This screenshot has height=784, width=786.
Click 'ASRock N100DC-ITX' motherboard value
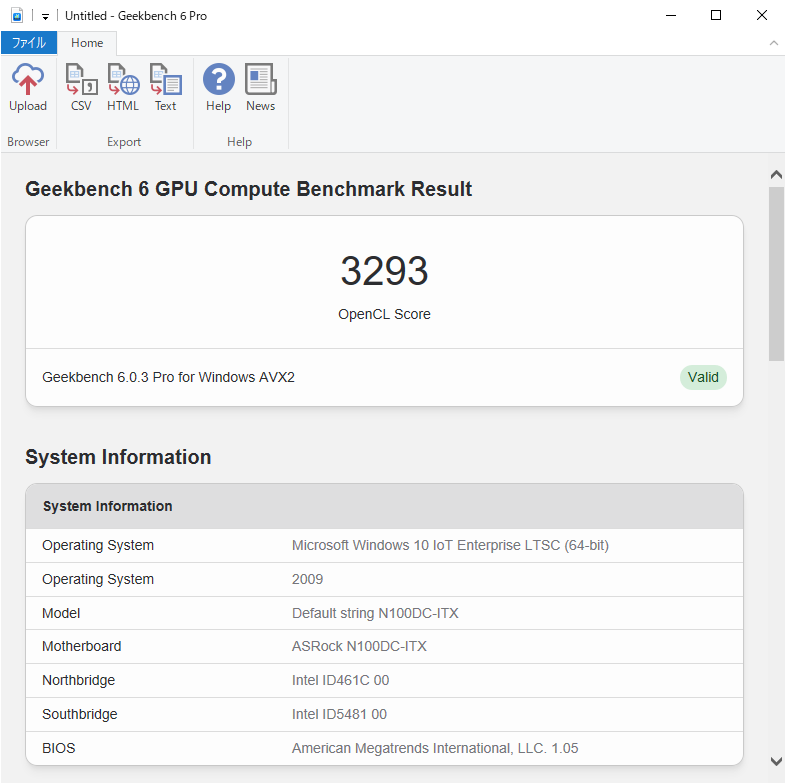(359, 646)
